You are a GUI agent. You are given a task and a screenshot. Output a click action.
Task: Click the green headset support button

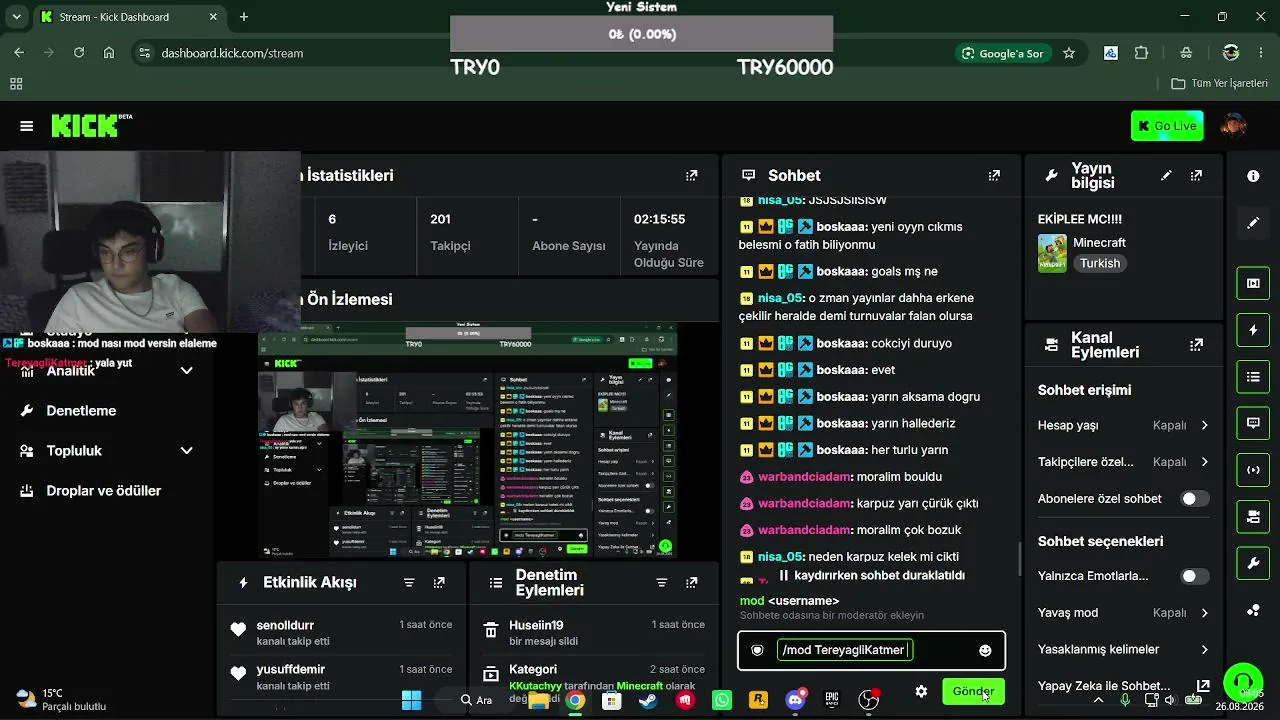1243,682
